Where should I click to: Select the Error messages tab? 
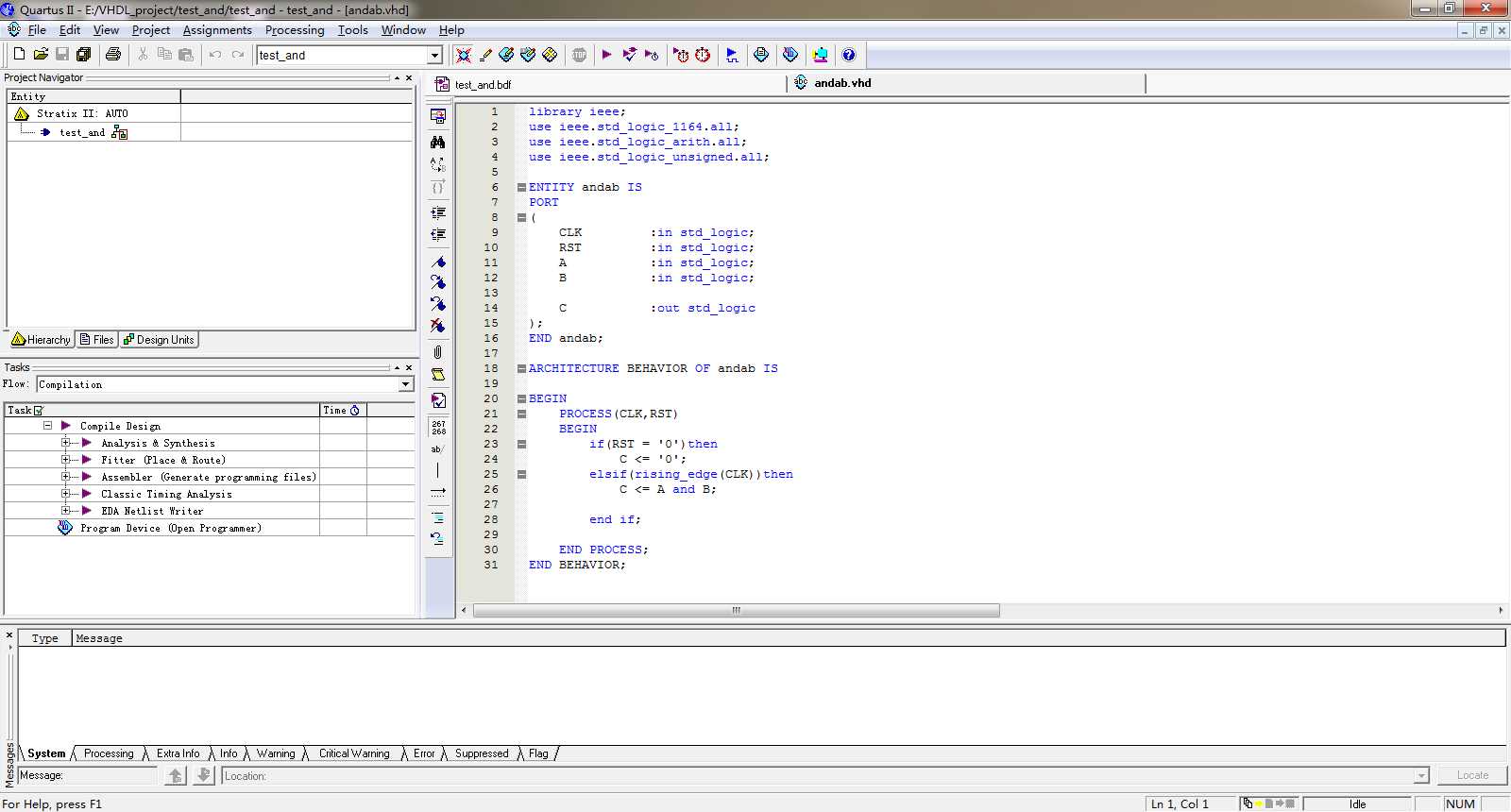424,753
